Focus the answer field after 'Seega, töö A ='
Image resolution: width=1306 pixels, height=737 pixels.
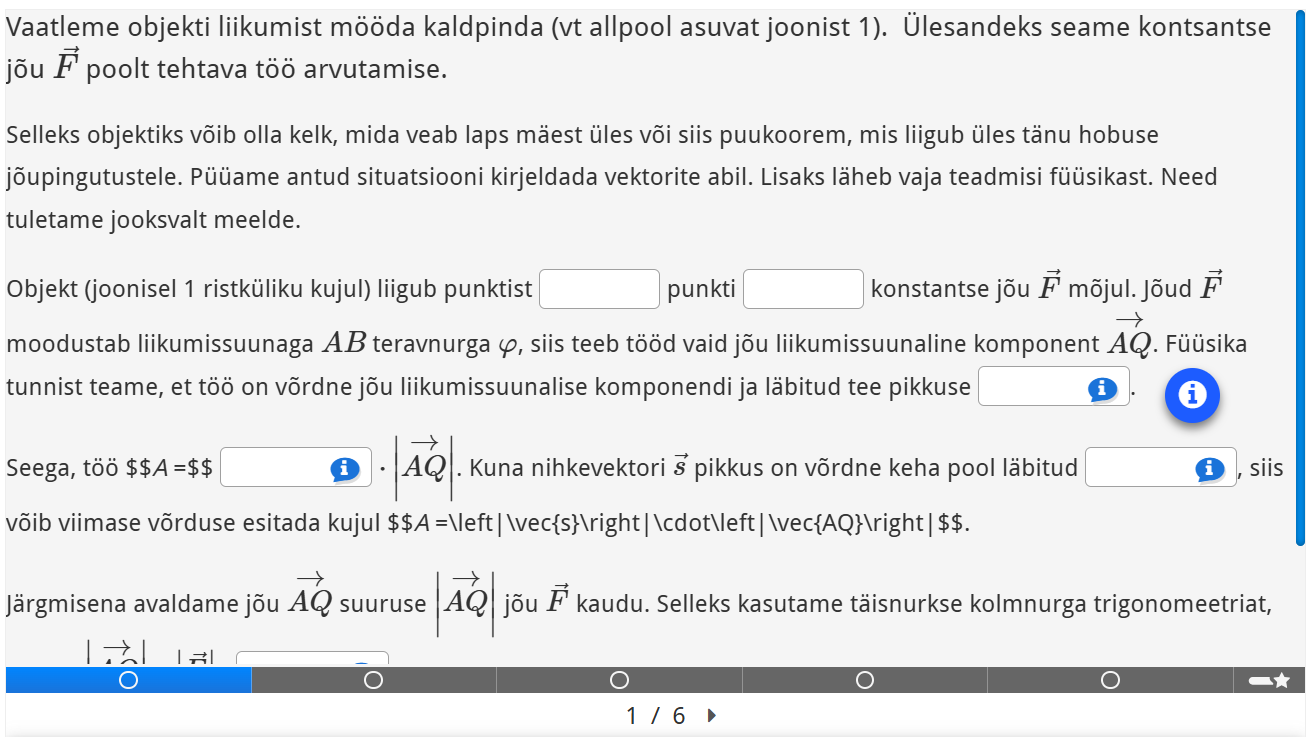tap(274, 468)
